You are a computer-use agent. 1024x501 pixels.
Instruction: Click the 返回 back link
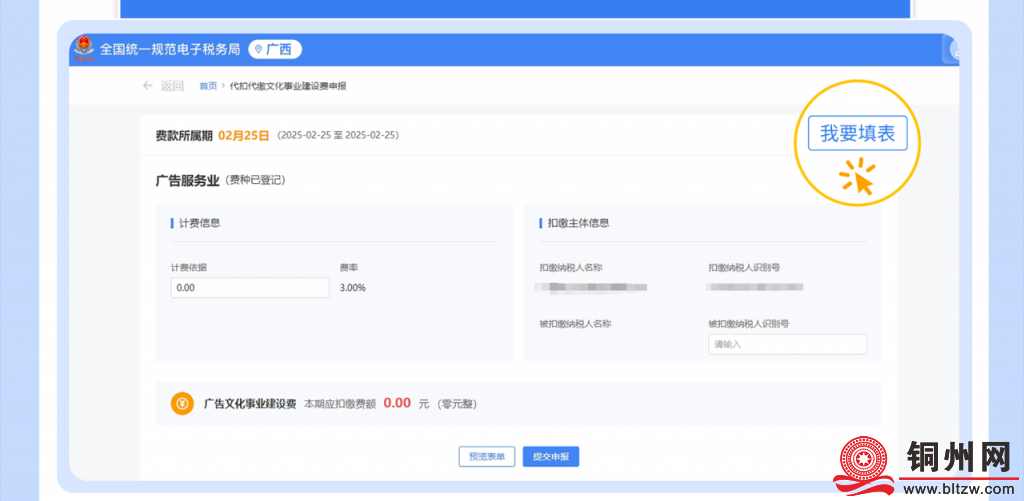click(172, 86)
